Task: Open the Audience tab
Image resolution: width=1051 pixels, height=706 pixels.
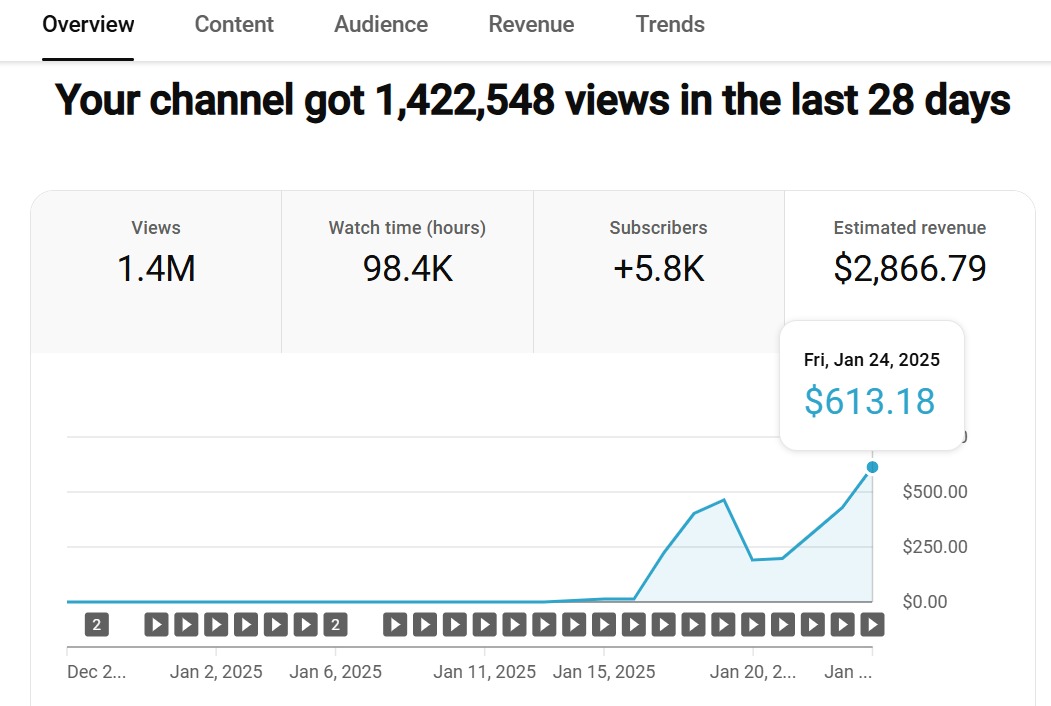Action: 380,24
